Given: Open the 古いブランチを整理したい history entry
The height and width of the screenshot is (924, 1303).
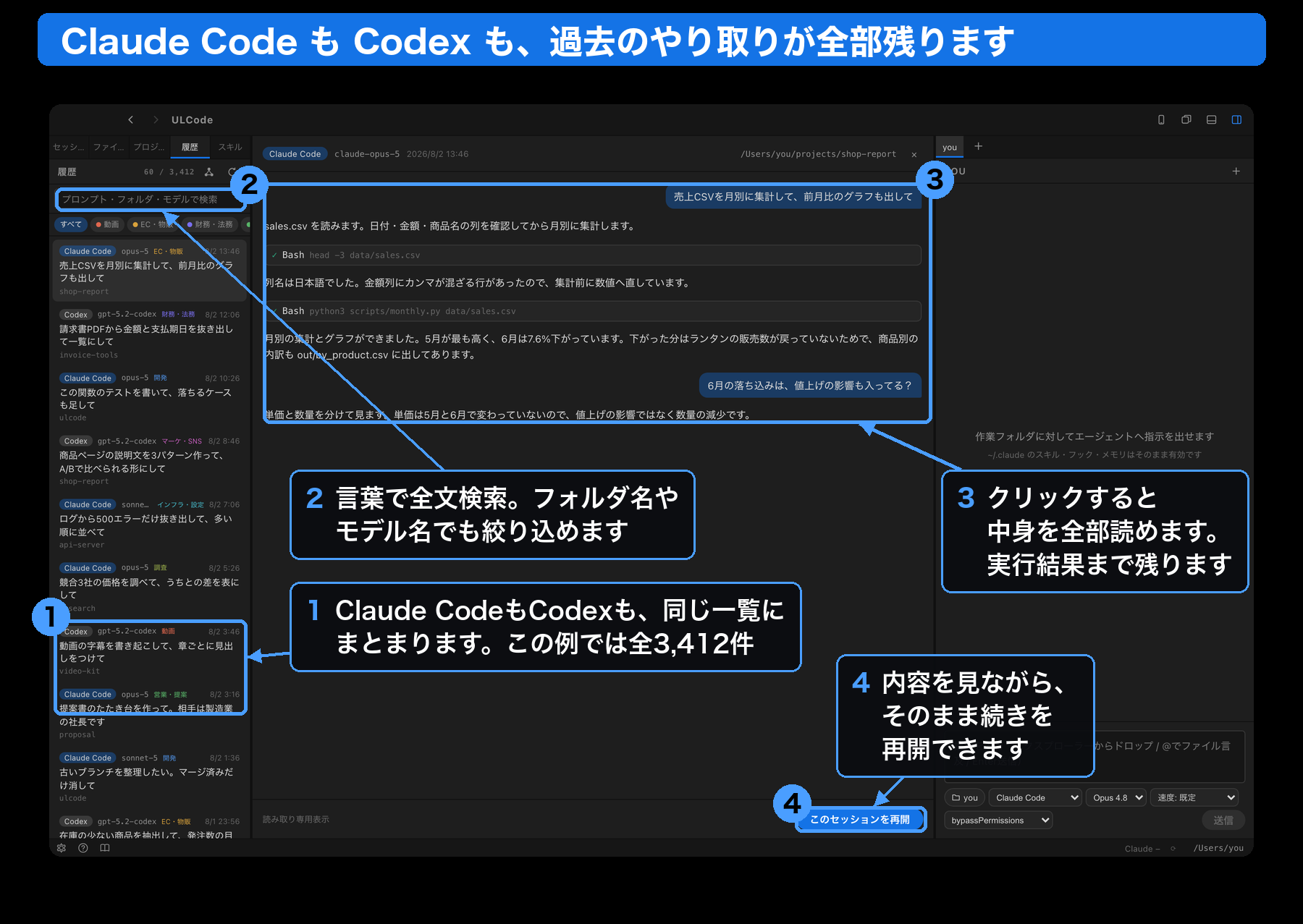Looking at the screenshot, I should pyautogui.click(x=150, y=778).
